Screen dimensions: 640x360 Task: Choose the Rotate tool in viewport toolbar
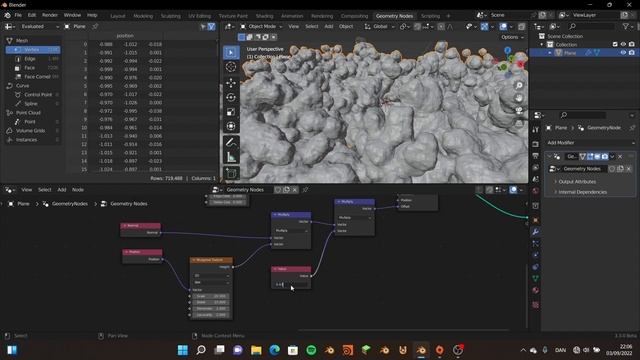[x=231, y=97]
